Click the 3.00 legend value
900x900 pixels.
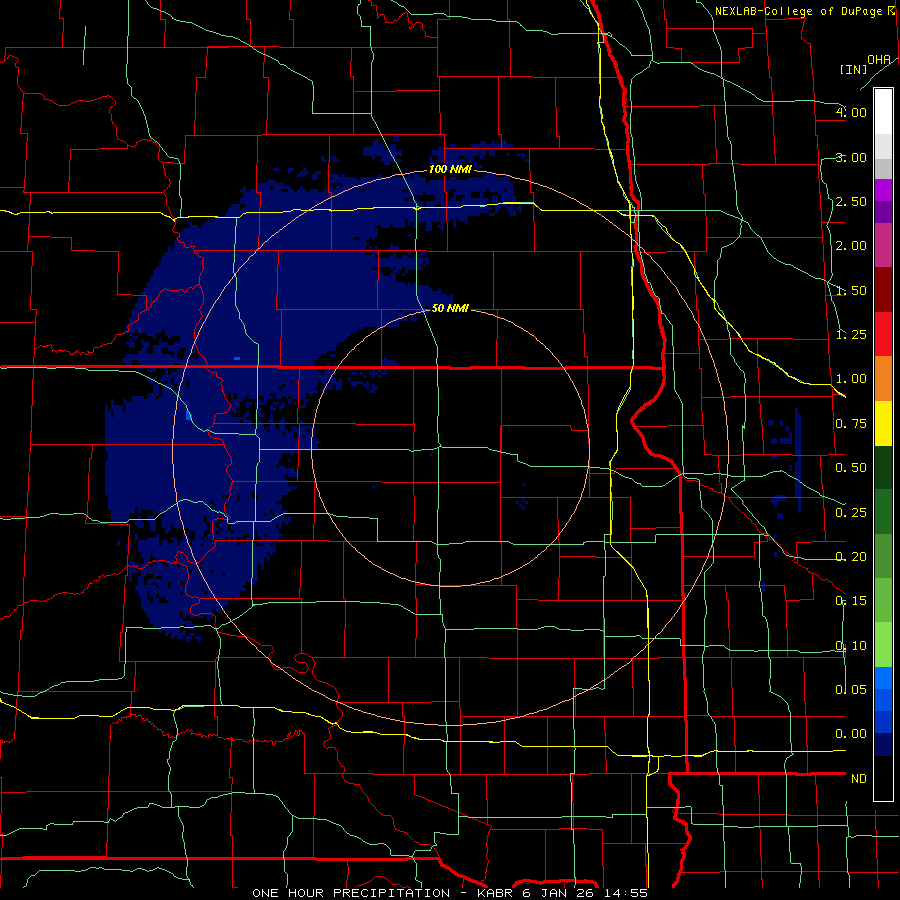coord(851,157)
